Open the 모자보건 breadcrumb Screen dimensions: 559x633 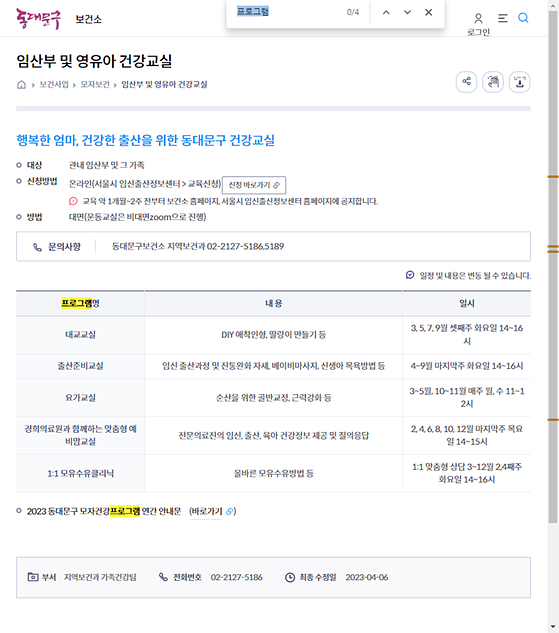click(x=95, y=84)
